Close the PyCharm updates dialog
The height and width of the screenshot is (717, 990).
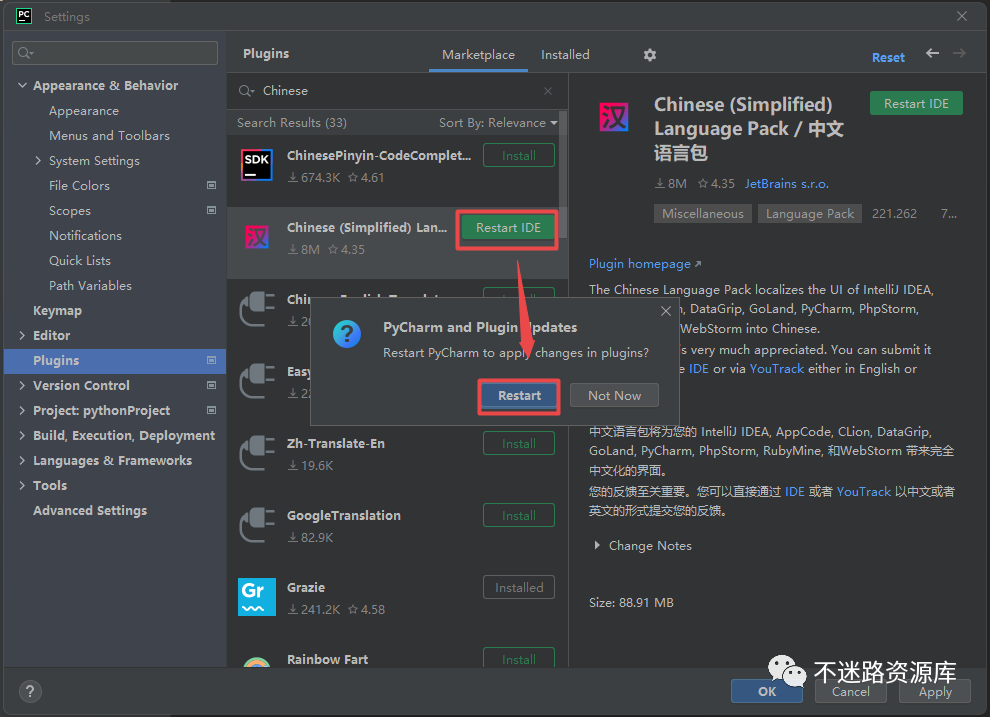[x=666, y=311]
